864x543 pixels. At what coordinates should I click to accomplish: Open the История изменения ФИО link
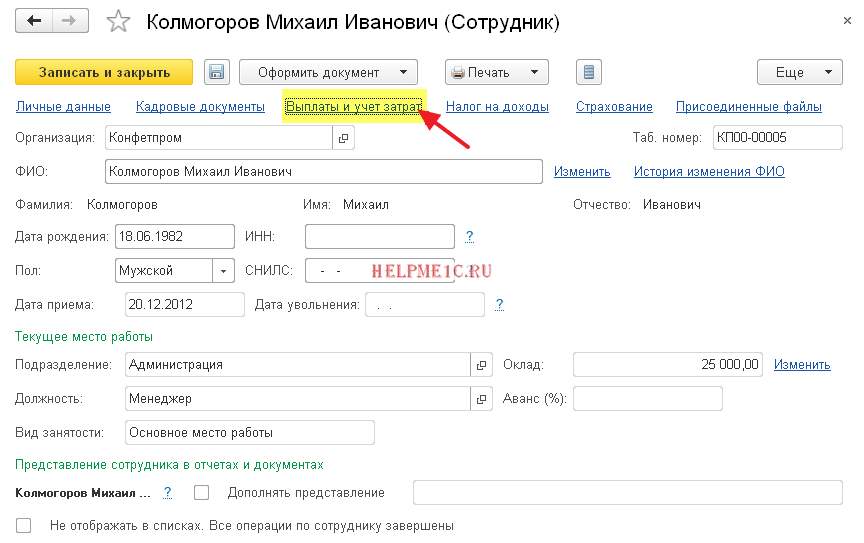709,172
